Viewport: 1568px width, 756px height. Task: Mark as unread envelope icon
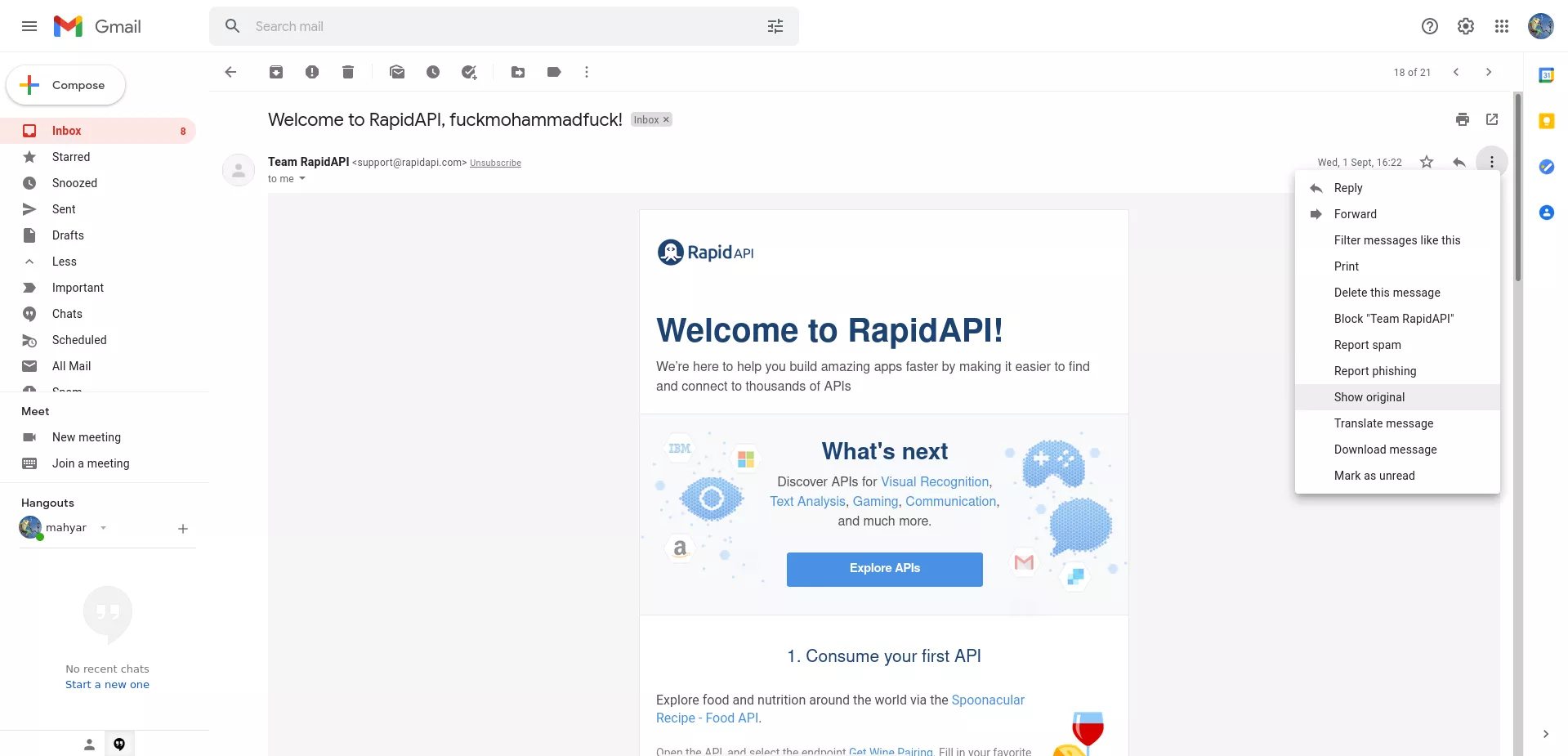click(x=397, y=72)
